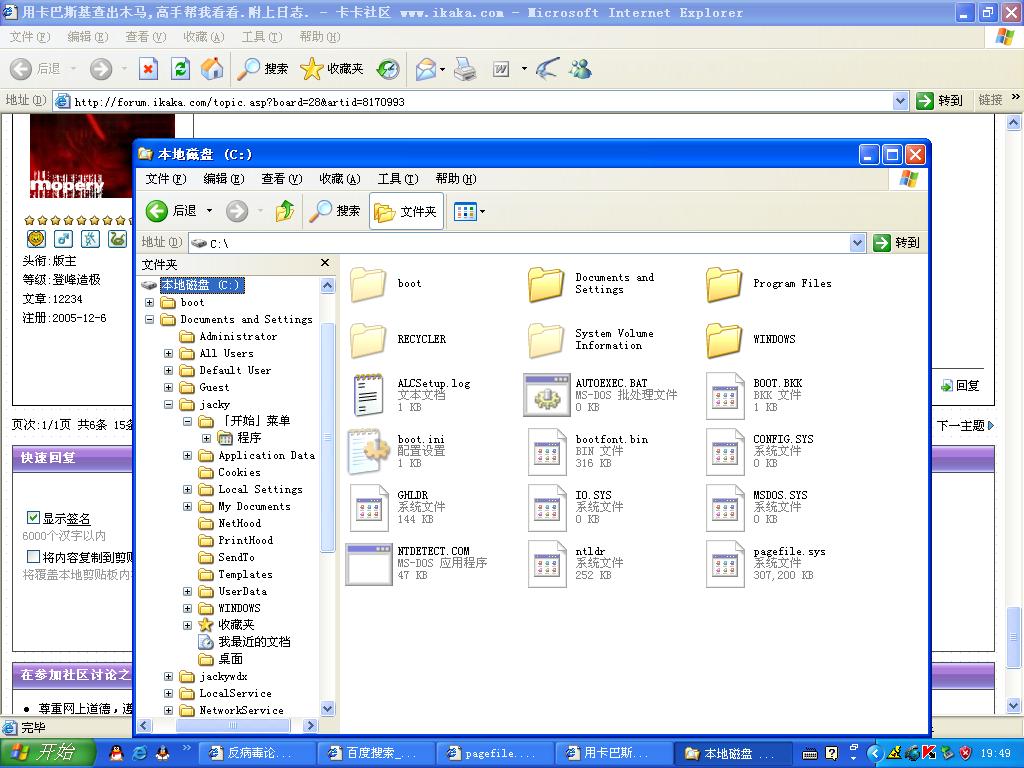Click the IE Print icon
Image resolution: width=1024 pixels, height=768 pixels.
pyautogui.click(x=465, y=69)
